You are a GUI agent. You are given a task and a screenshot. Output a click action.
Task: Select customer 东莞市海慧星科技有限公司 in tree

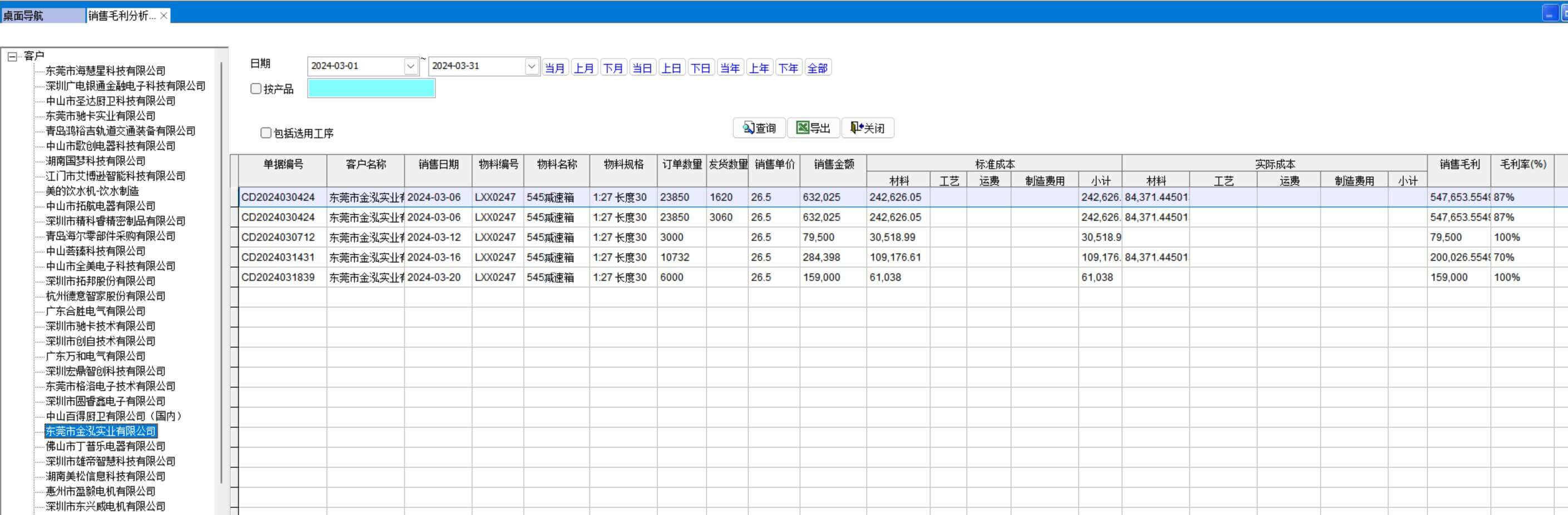coord(105,71)
